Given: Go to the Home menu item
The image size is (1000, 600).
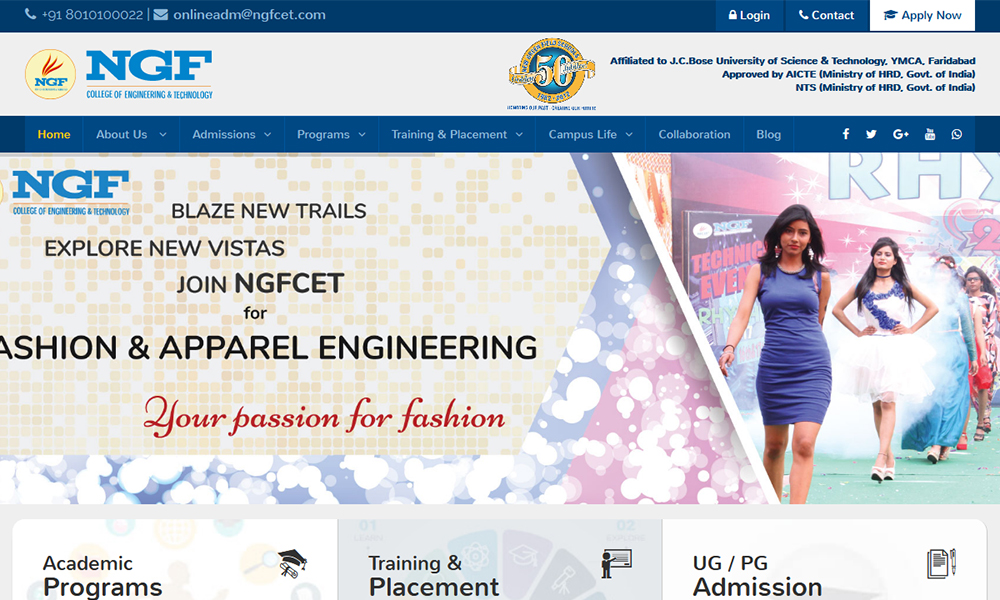Looking at the screenshot, I should click(54, 134).
